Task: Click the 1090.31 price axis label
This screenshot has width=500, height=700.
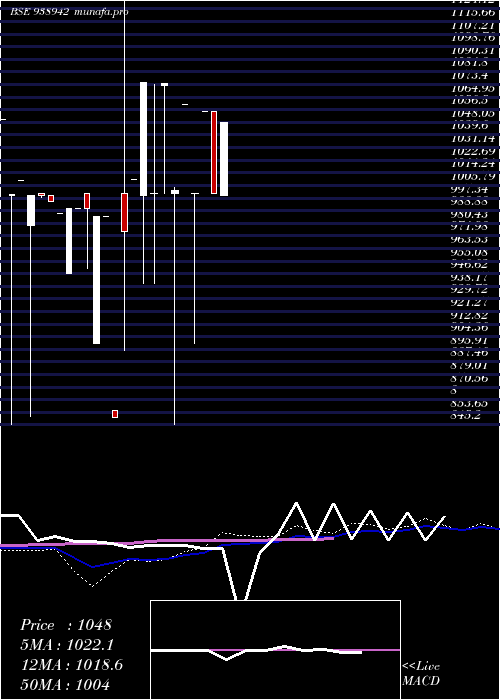Action: click(x=473, y=51)
